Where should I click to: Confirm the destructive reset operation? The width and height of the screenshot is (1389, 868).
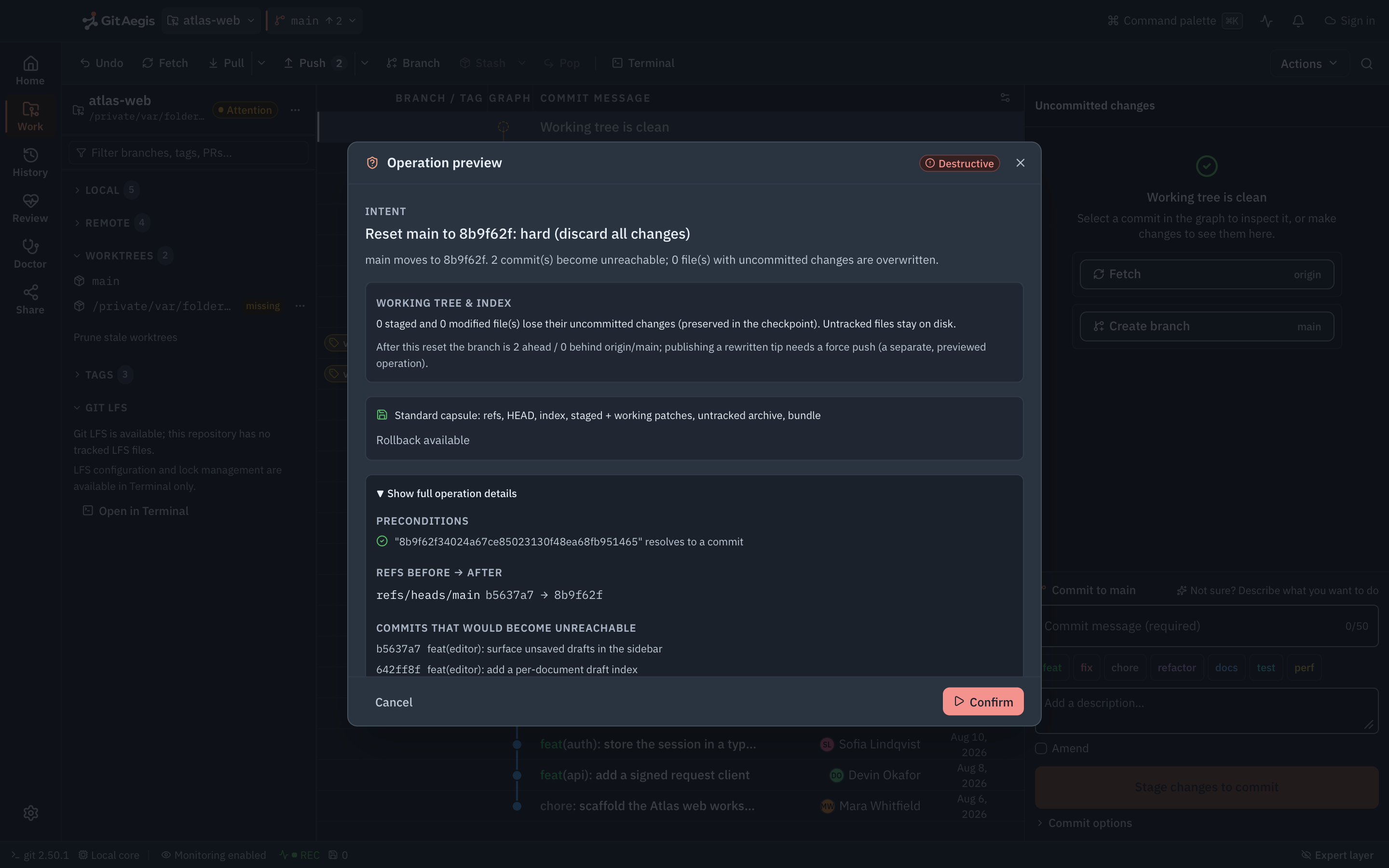(982, 702)
